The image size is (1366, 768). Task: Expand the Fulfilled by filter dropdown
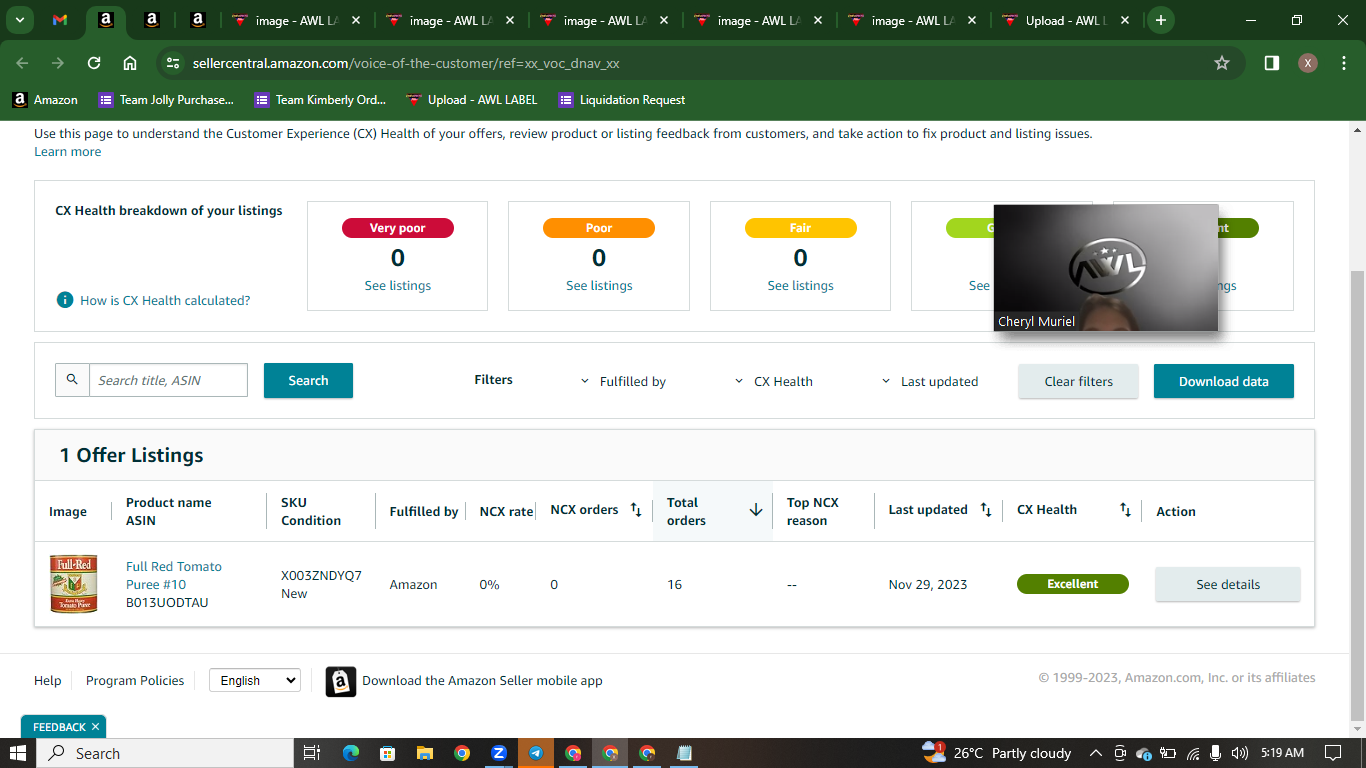[x=624, y=381]
